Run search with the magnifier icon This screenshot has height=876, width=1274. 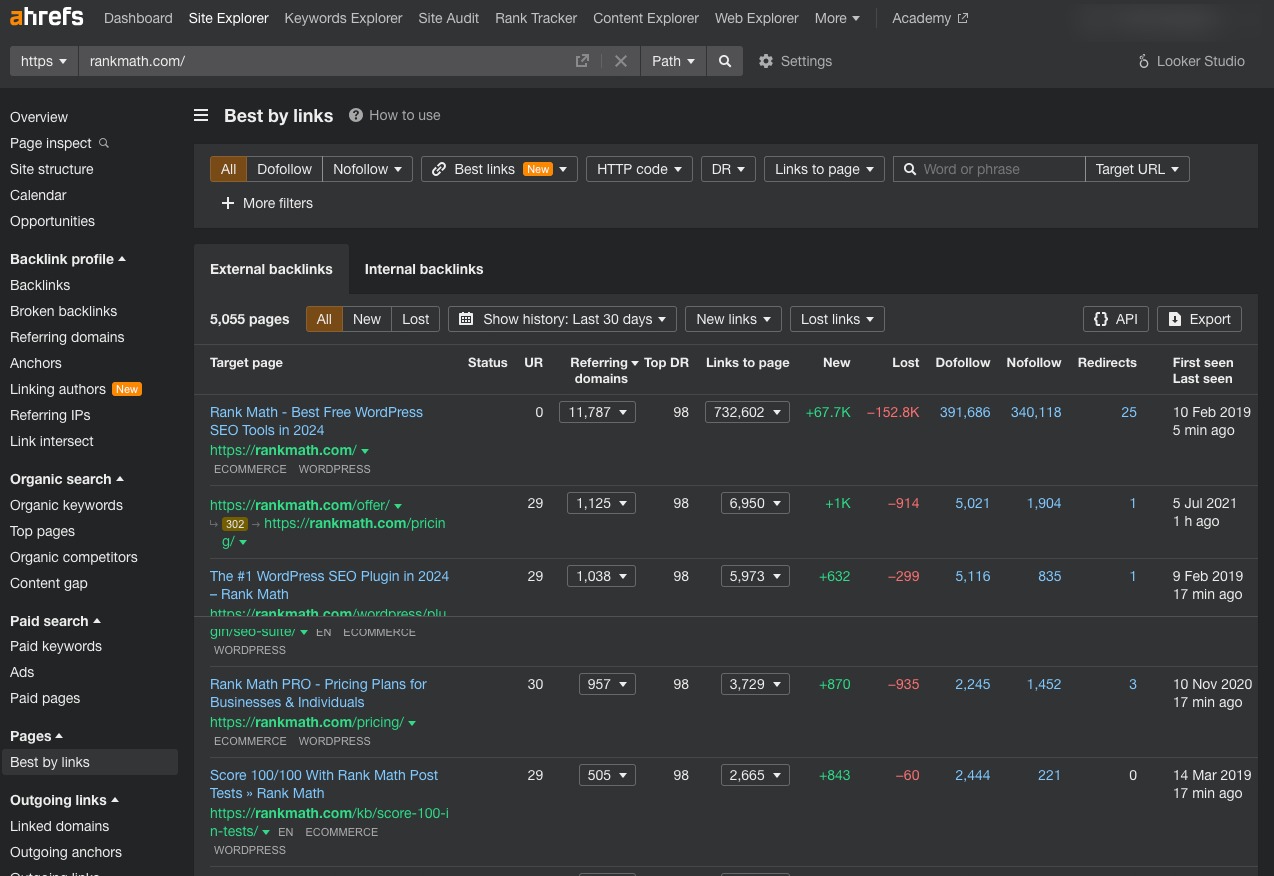725,61
